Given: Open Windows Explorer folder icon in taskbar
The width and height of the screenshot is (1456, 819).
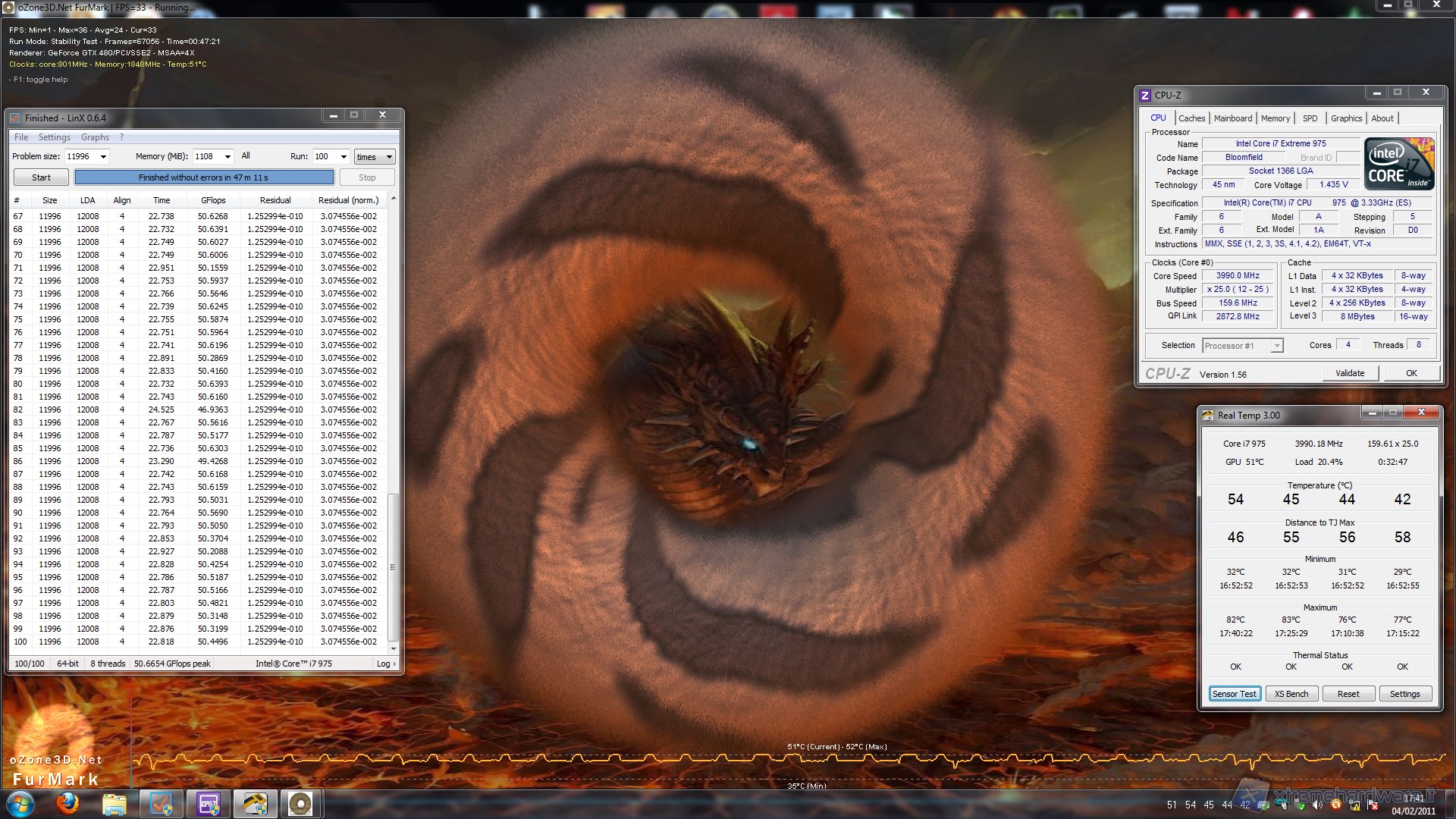Looking at the screenshot, I should tap(114, 803).
